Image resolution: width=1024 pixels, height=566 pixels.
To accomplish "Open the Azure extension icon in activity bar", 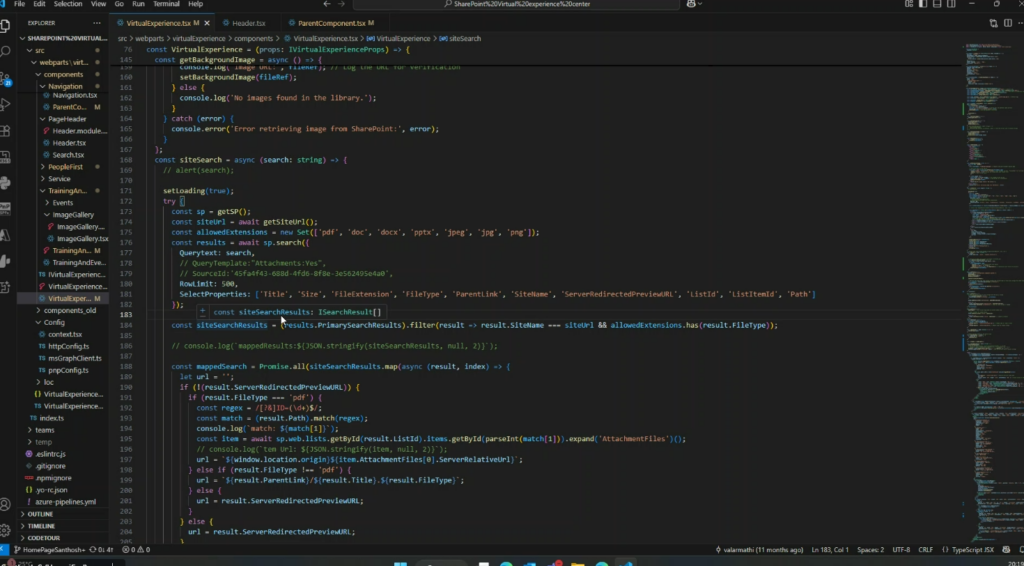I will coord(5,236).
